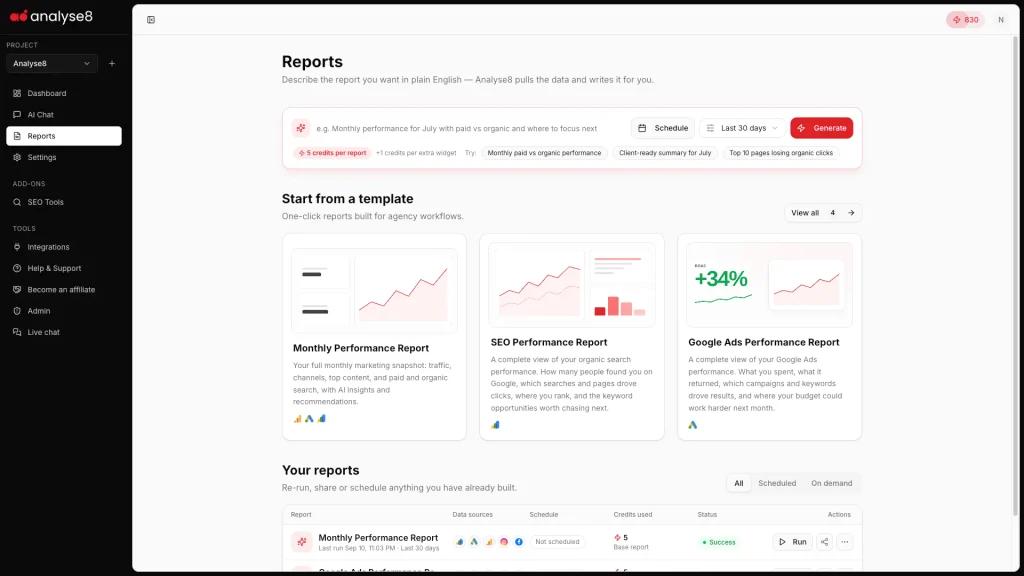Open the Last 30 days dropdown

742,128
